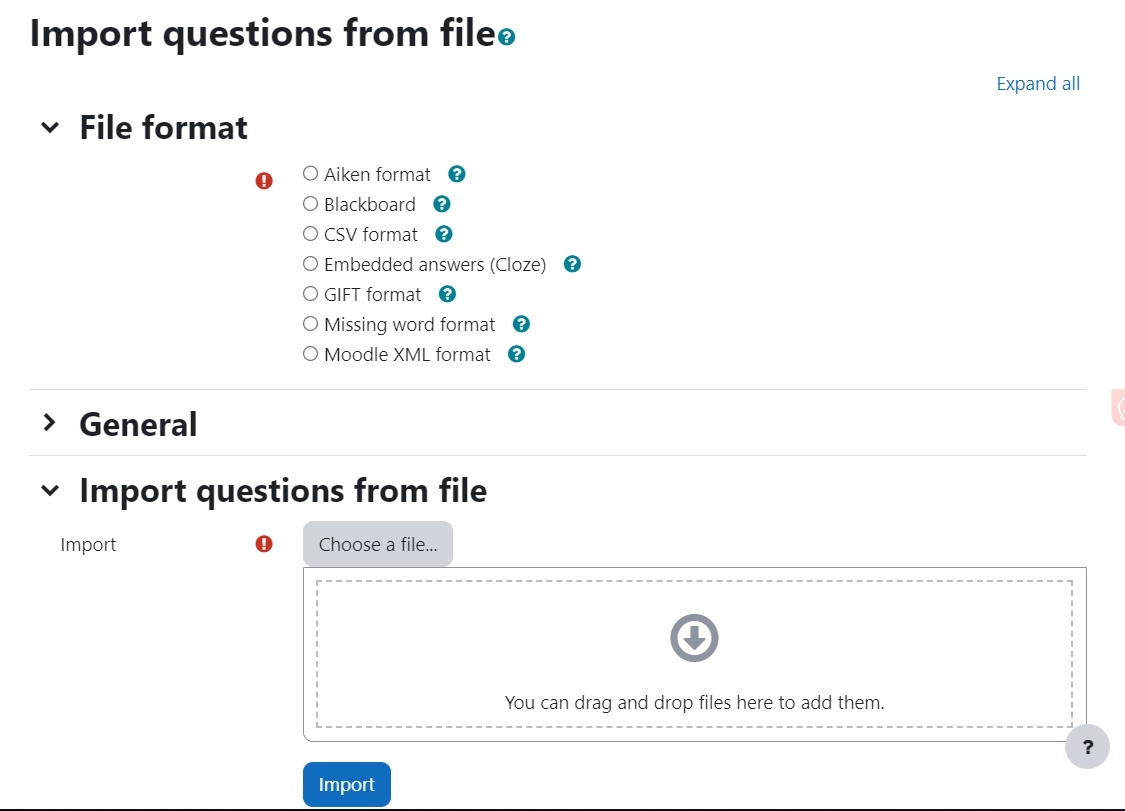Image resolution: width=1125 pixels, height=811 pixels.
Task: Click the Expand all link
Action: click(x=1038, y=83)
